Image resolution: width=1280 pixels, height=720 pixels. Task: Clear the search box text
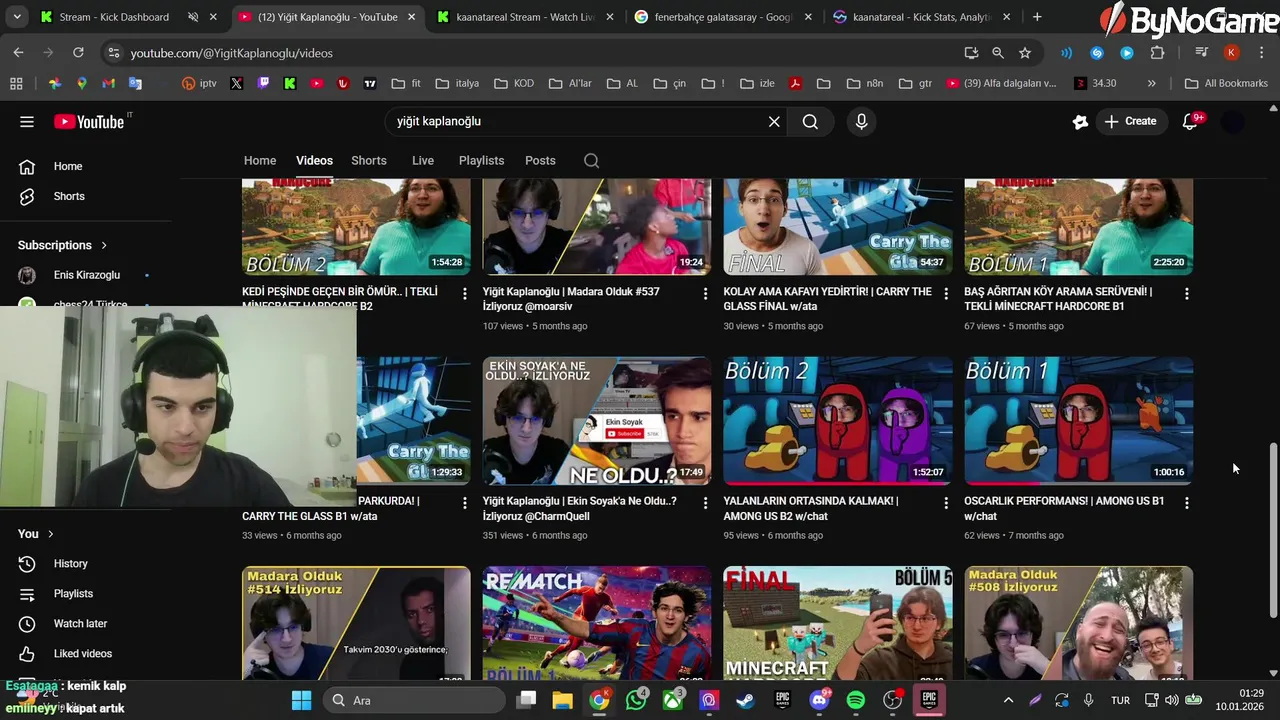point(774,122)
